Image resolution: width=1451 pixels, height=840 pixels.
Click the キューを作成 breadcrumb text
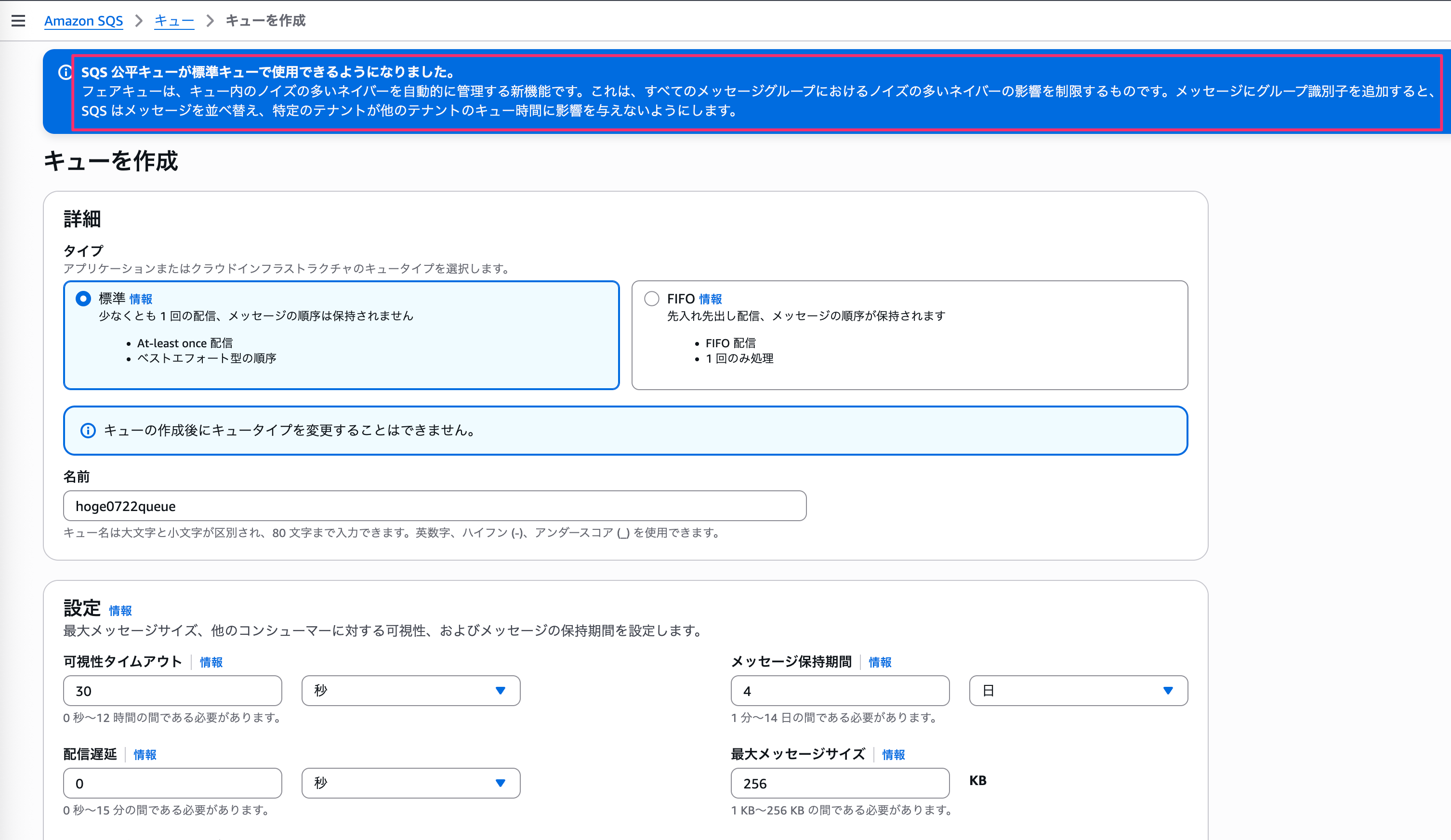click(265, 21)
